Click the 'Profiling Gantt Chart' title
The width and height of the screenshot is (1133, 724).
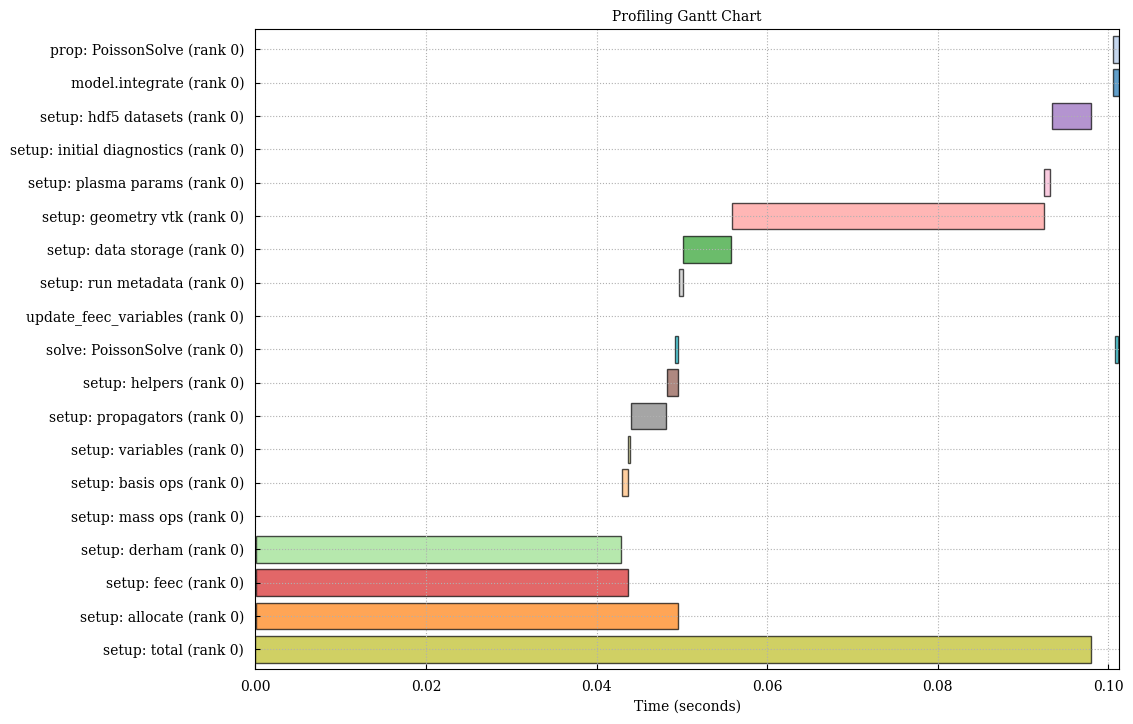pyautogui.click(x=686, y=16)
